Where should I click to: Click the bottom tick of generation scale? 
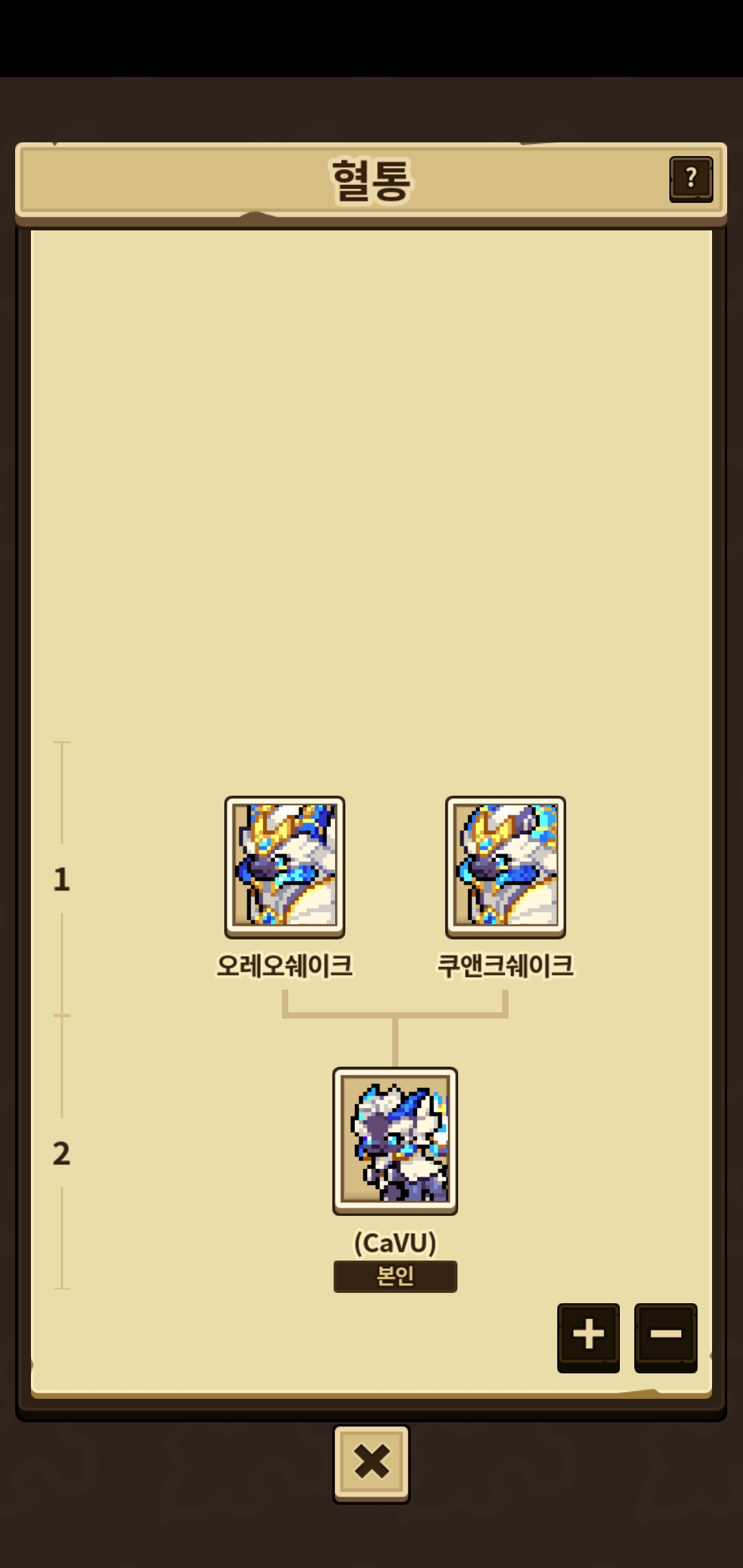(62, 1288)
